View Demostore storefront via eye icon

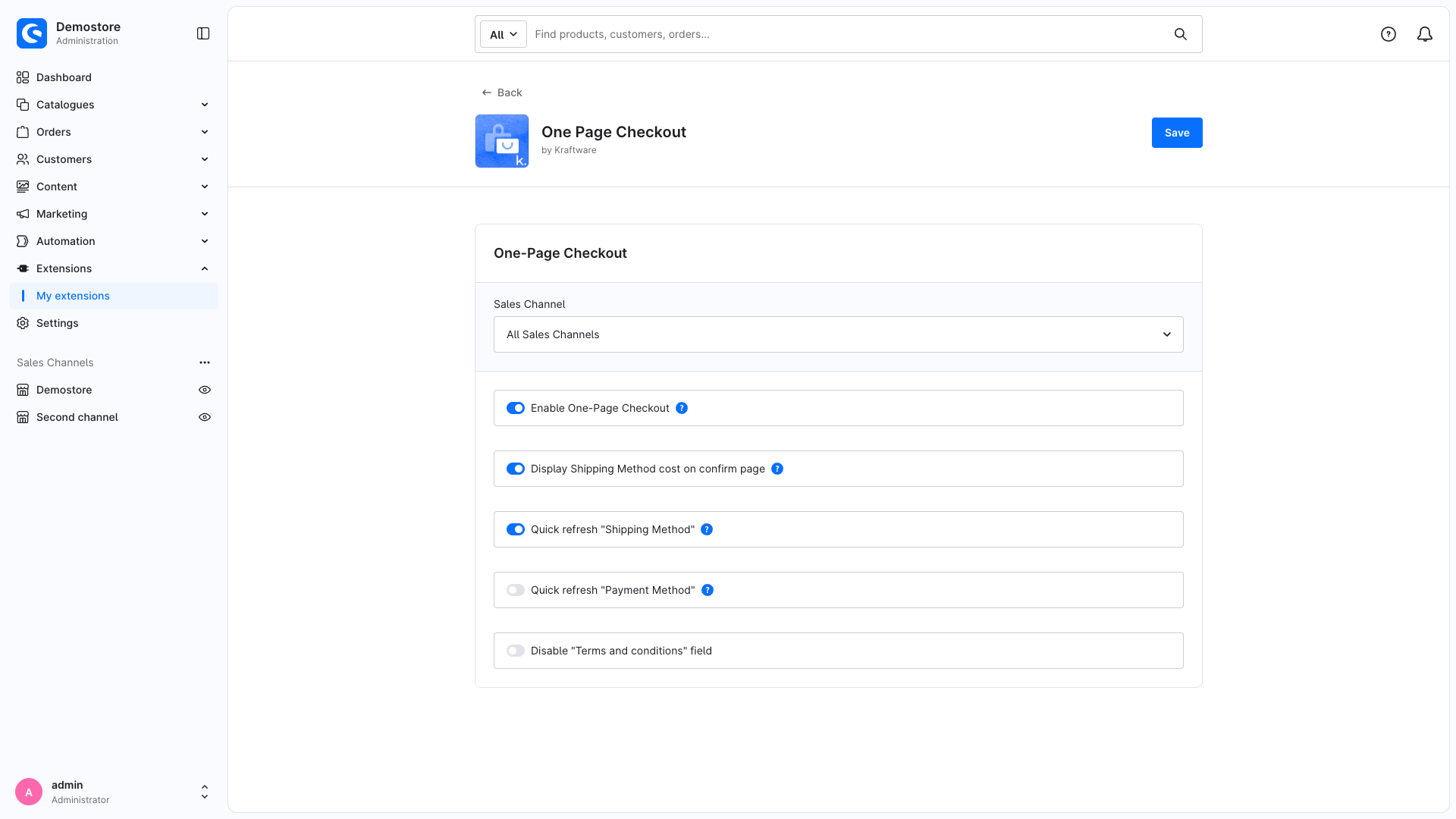[x=205, y=390]
